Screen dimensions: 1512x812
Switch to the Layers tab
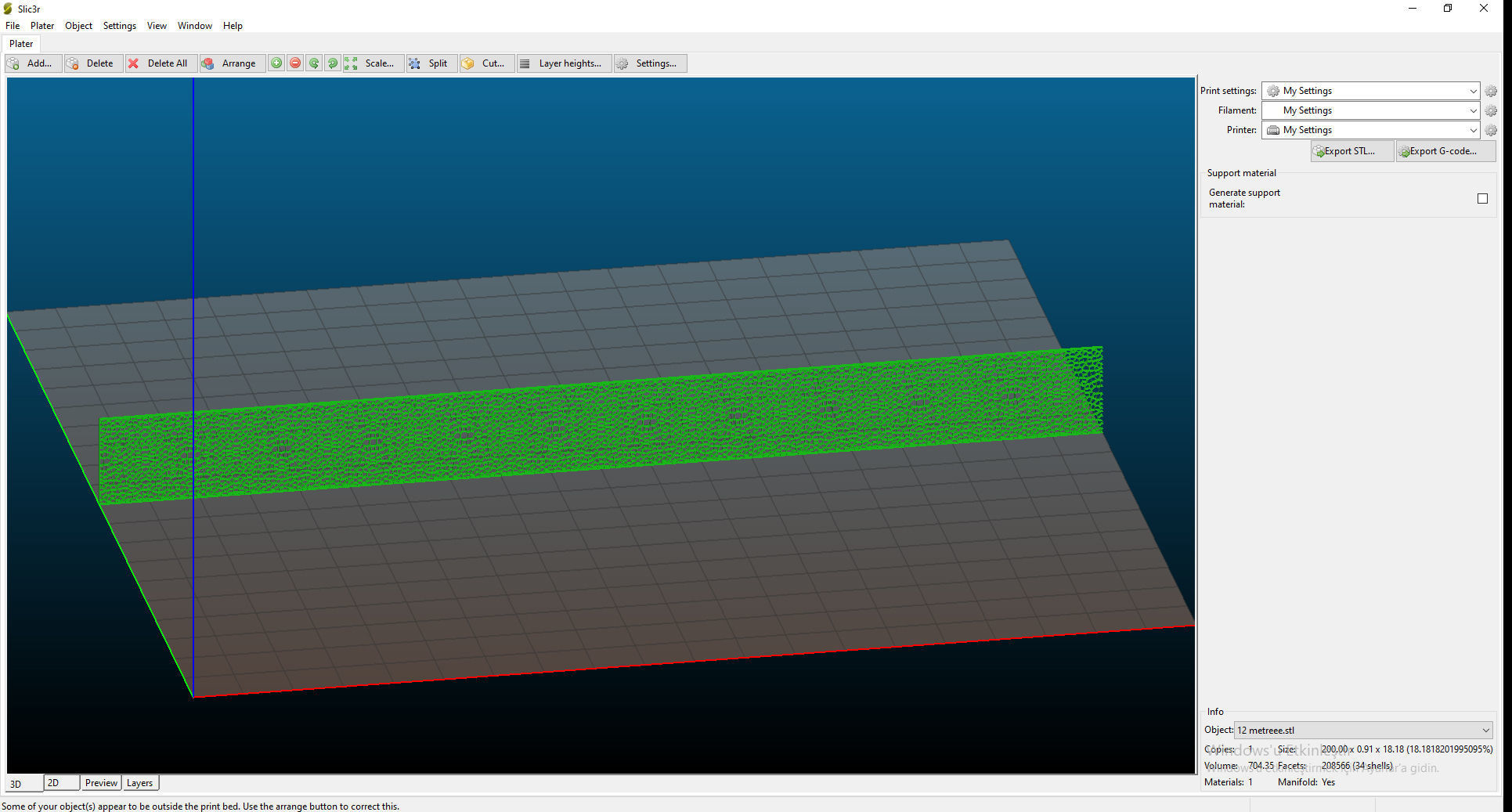tap(140, 783)
